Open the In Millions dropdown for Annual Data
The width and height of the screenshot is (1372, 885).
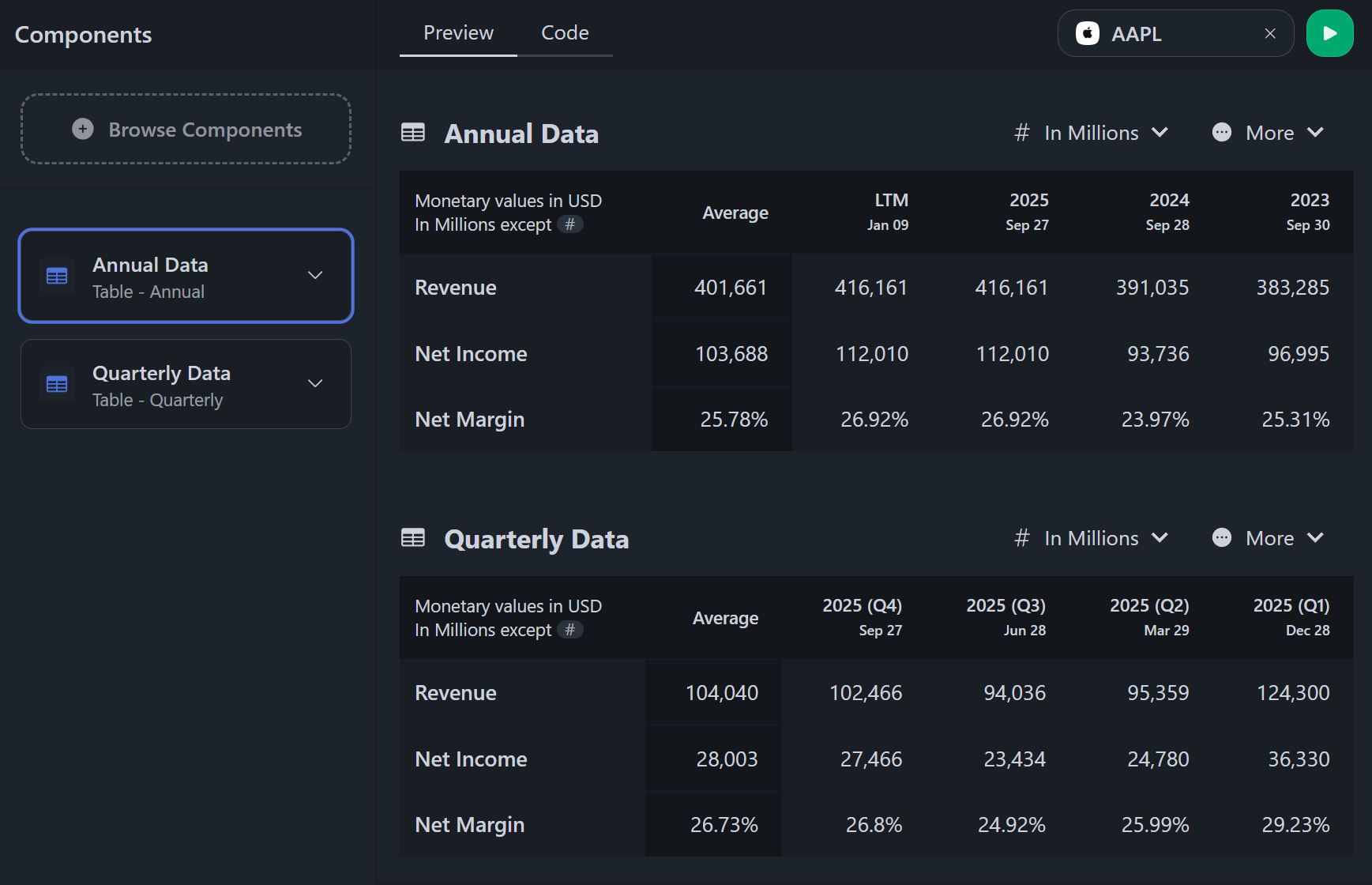tap(1092, 132)
